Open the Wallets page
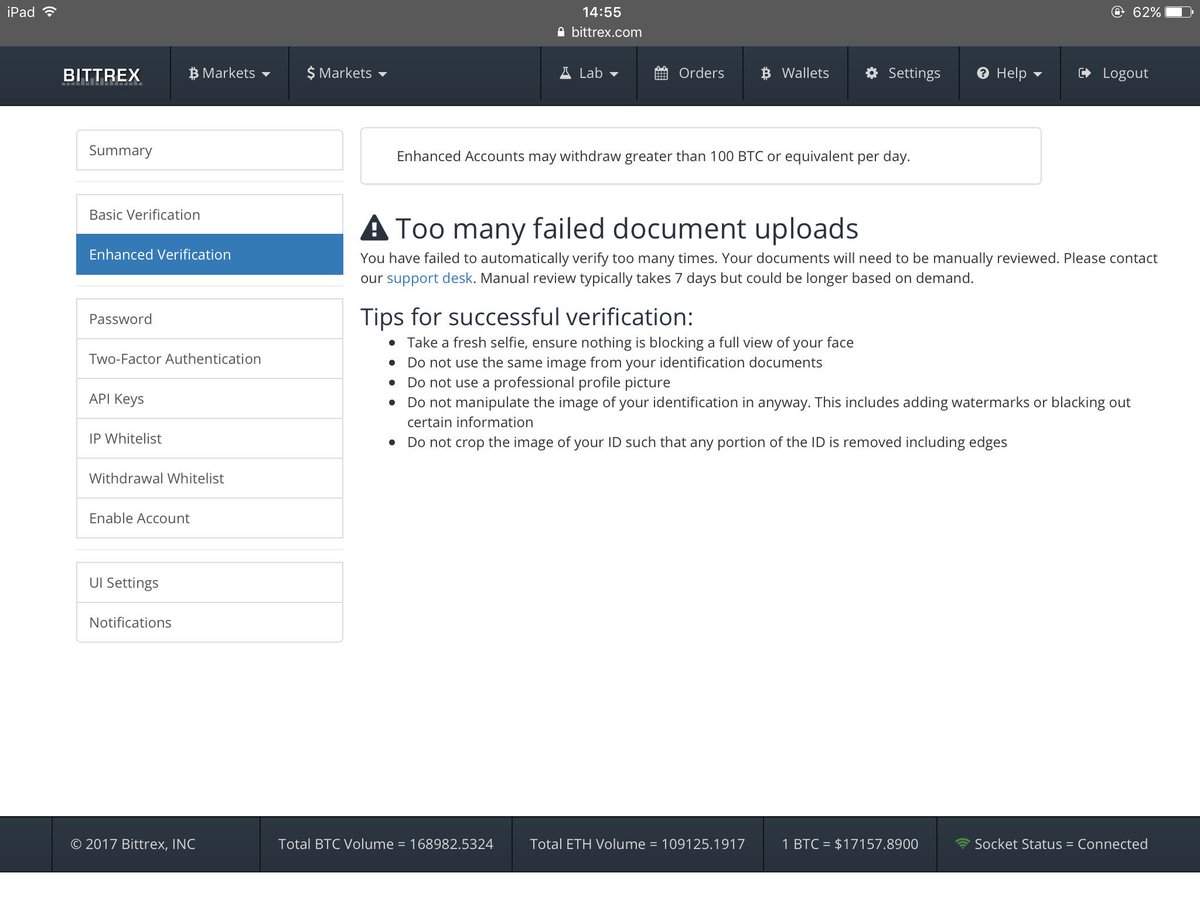This screenshot has width=1200, height=900. point(795,73)
